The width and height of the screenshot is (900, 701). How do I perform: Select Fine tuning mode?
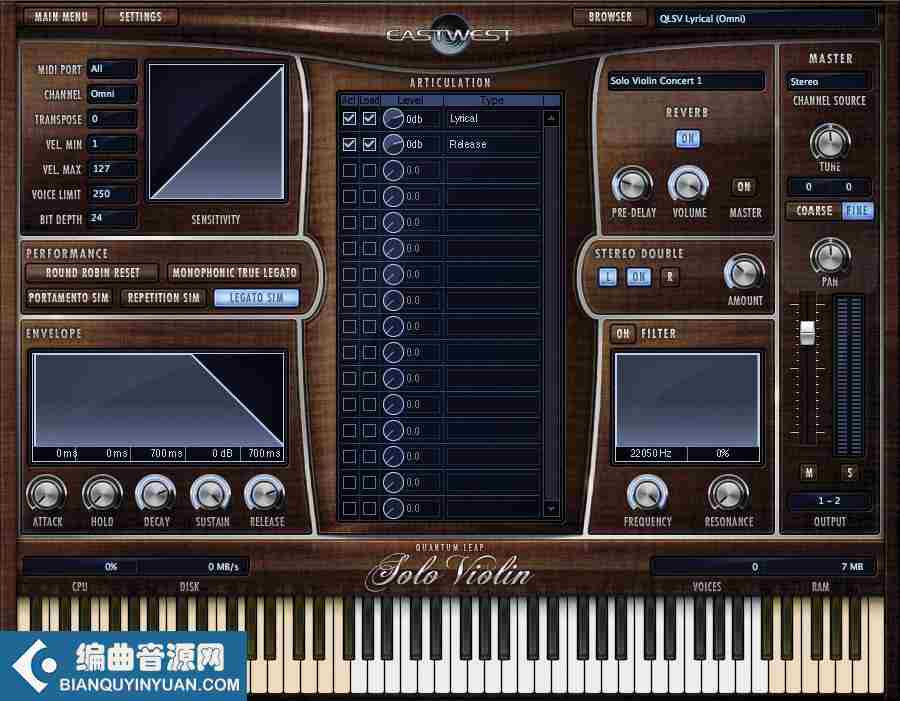pos(857,211)
